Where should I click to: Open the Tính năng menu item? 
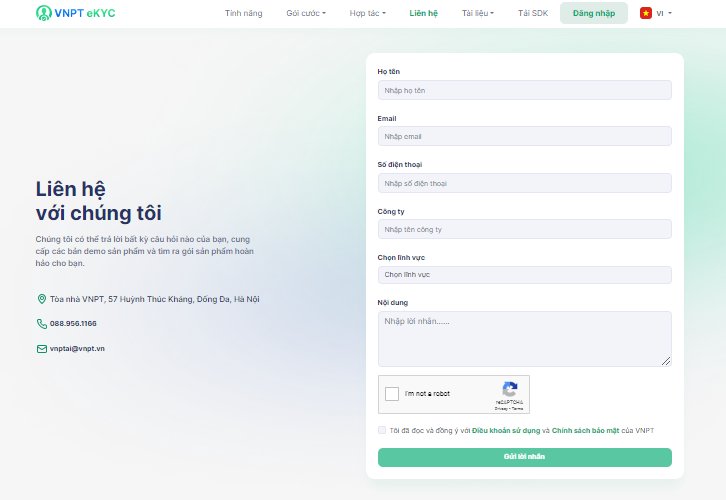(244, 13)
